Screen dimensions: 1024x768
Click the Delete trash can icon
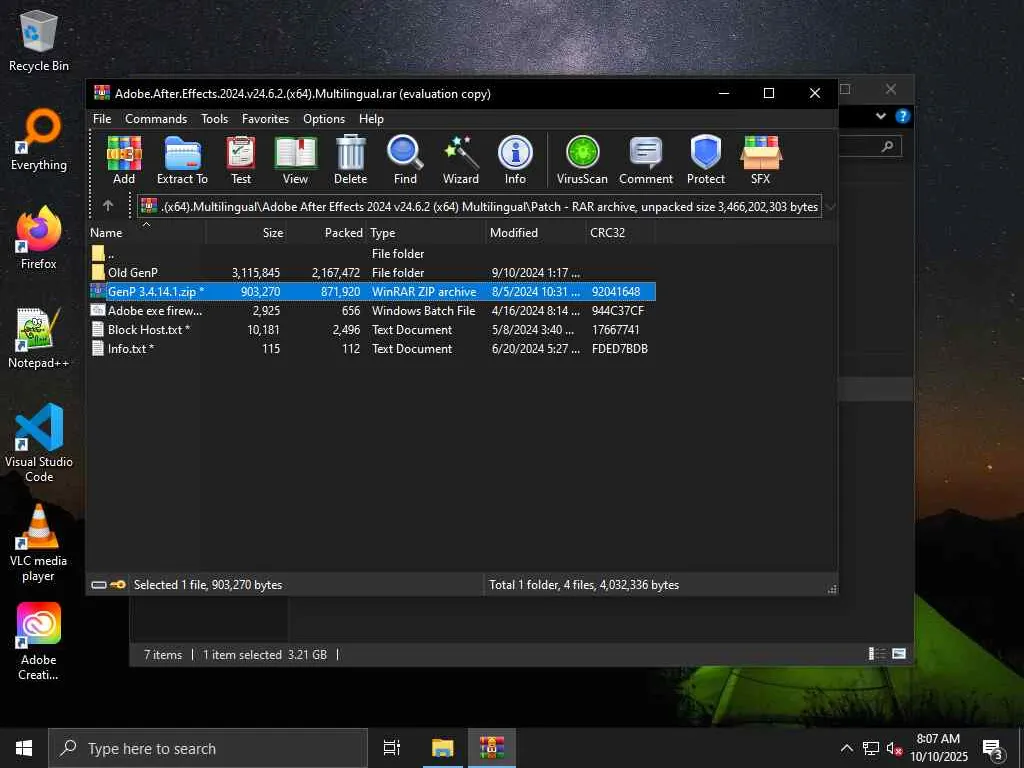click(x=351, y=160)
